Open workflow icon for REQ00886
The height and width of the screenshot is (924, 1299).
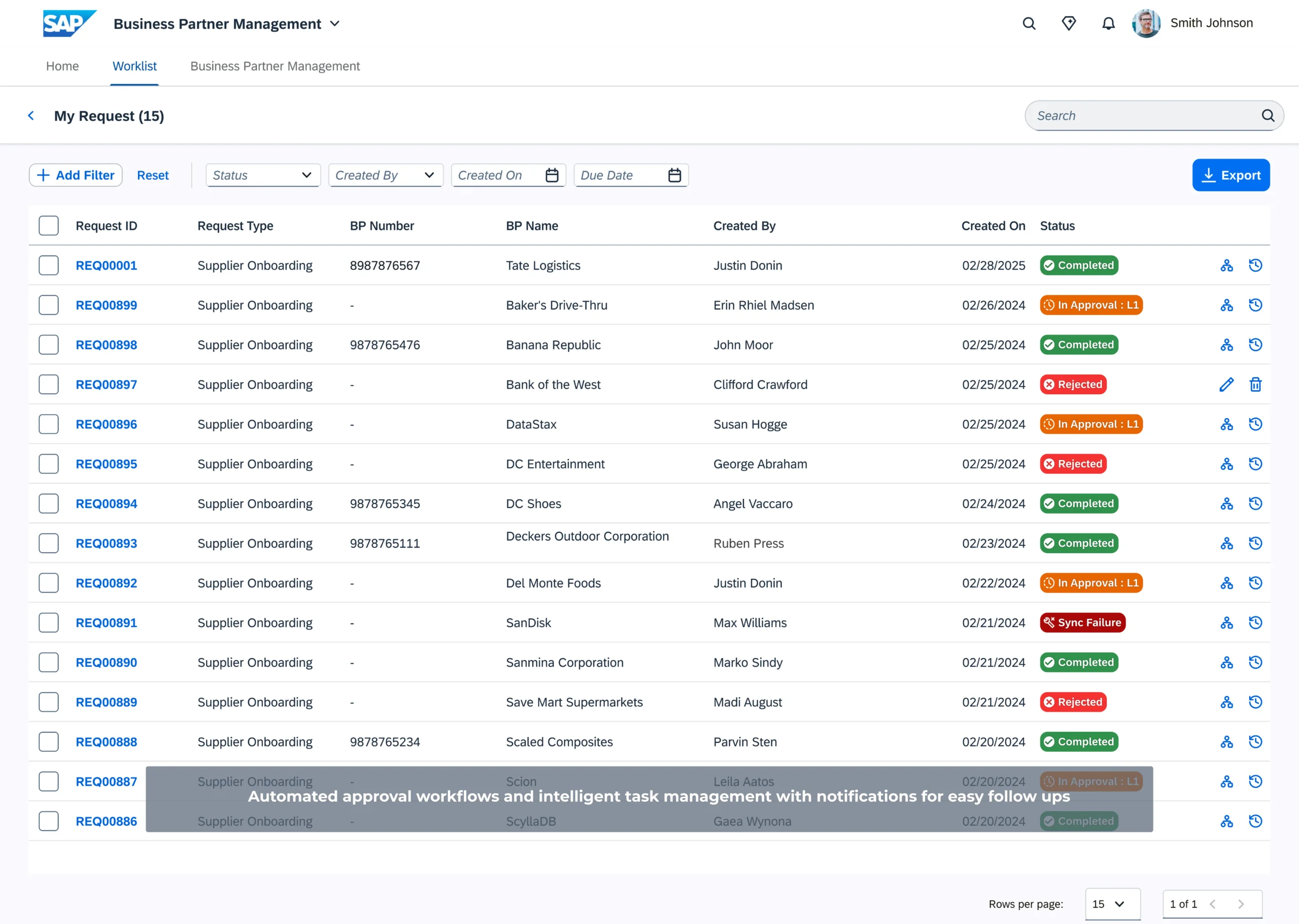tap(1227, 821)
